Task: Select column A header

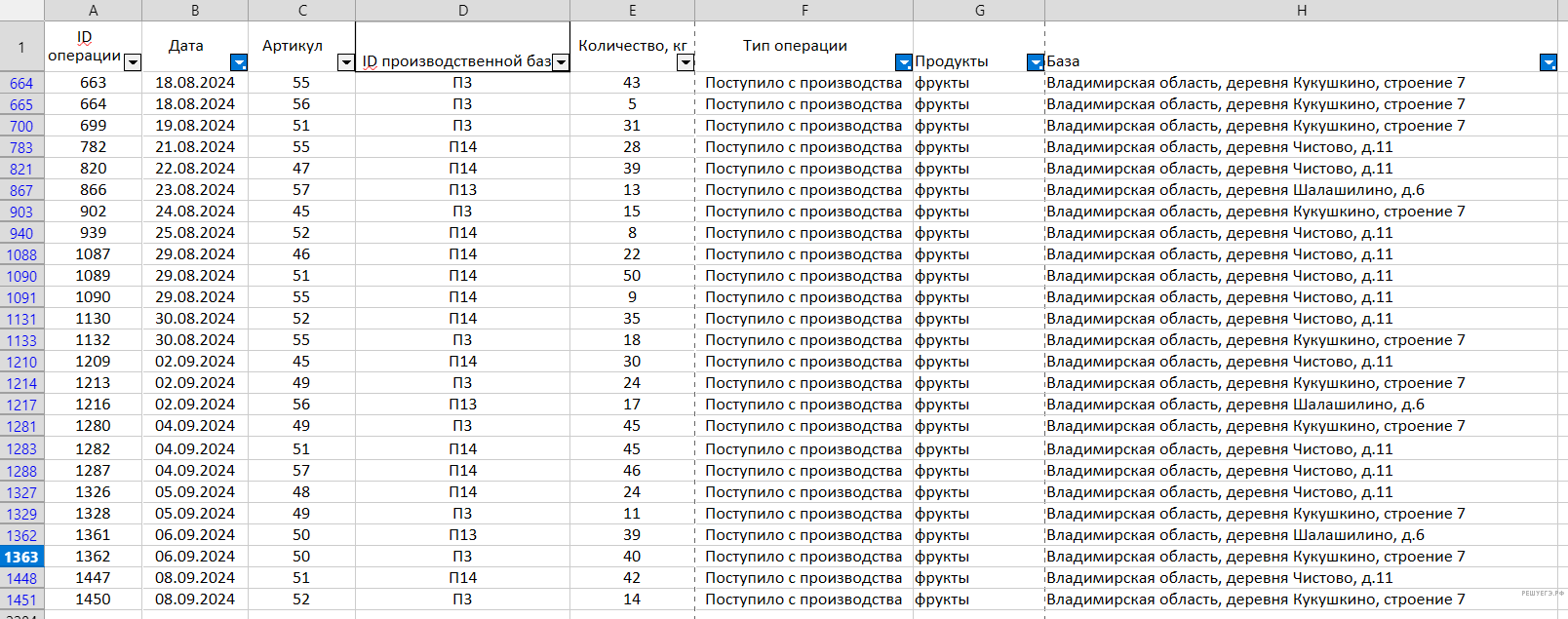Action: [x=94, y=11]
